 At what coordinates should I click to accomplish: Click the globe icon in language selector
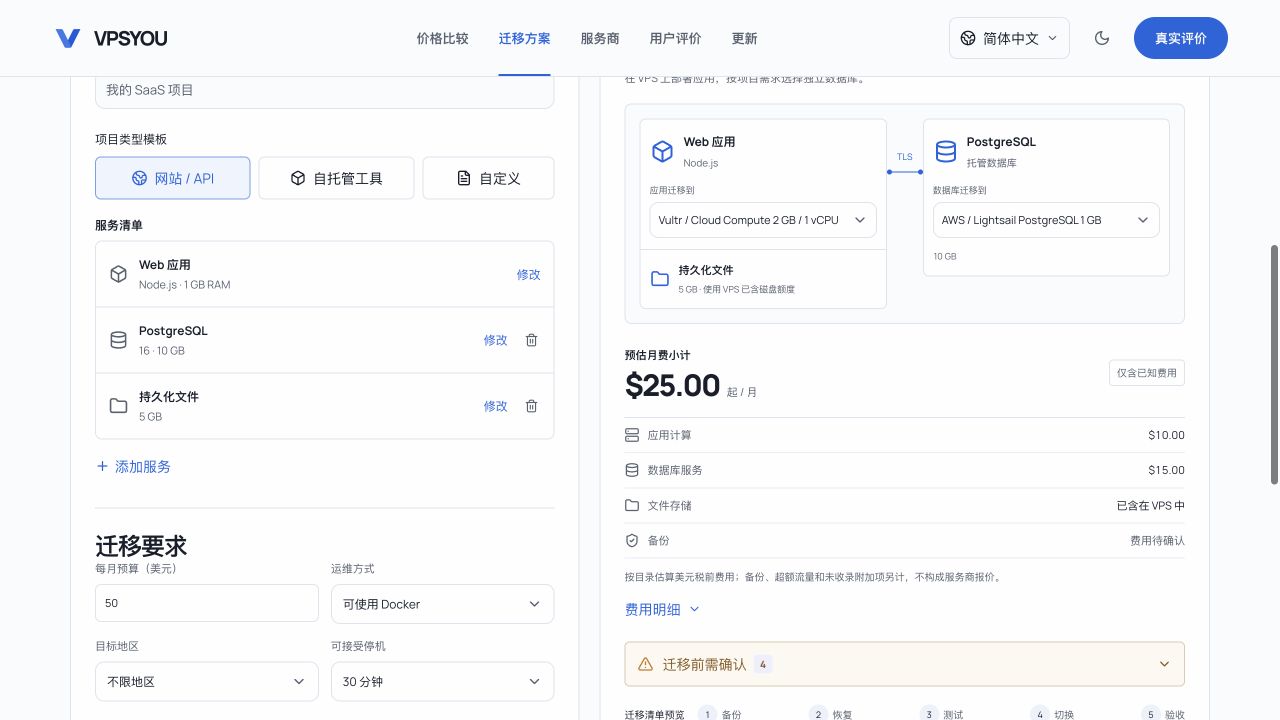[x=968, y=38]
